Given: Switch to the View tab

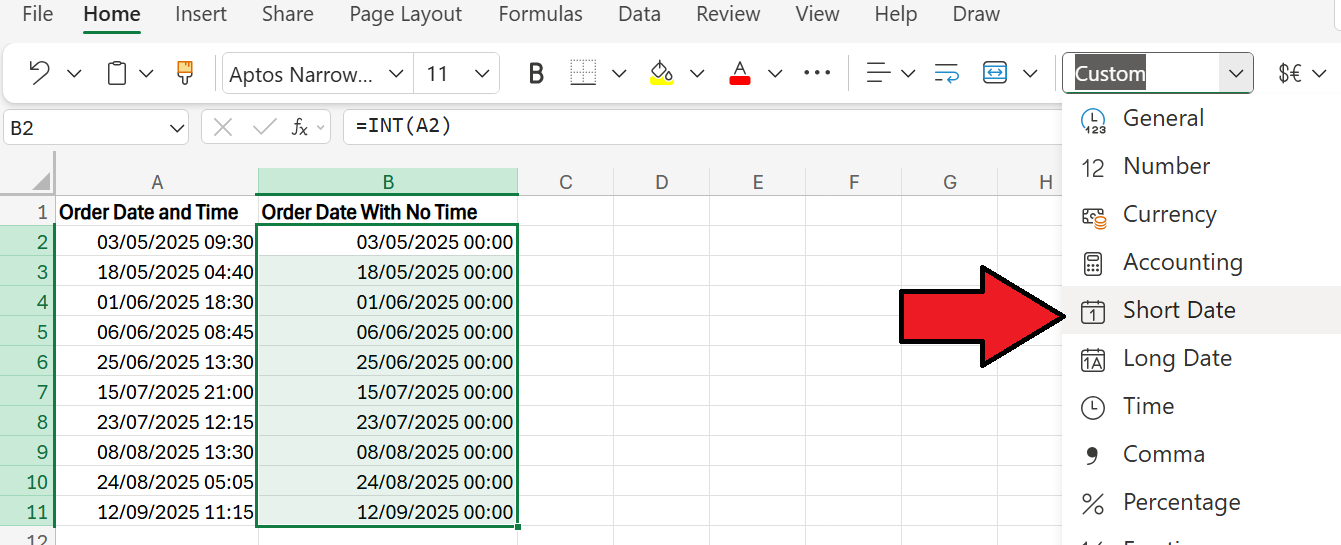Looking at the screenshot, I should (817, 14).
